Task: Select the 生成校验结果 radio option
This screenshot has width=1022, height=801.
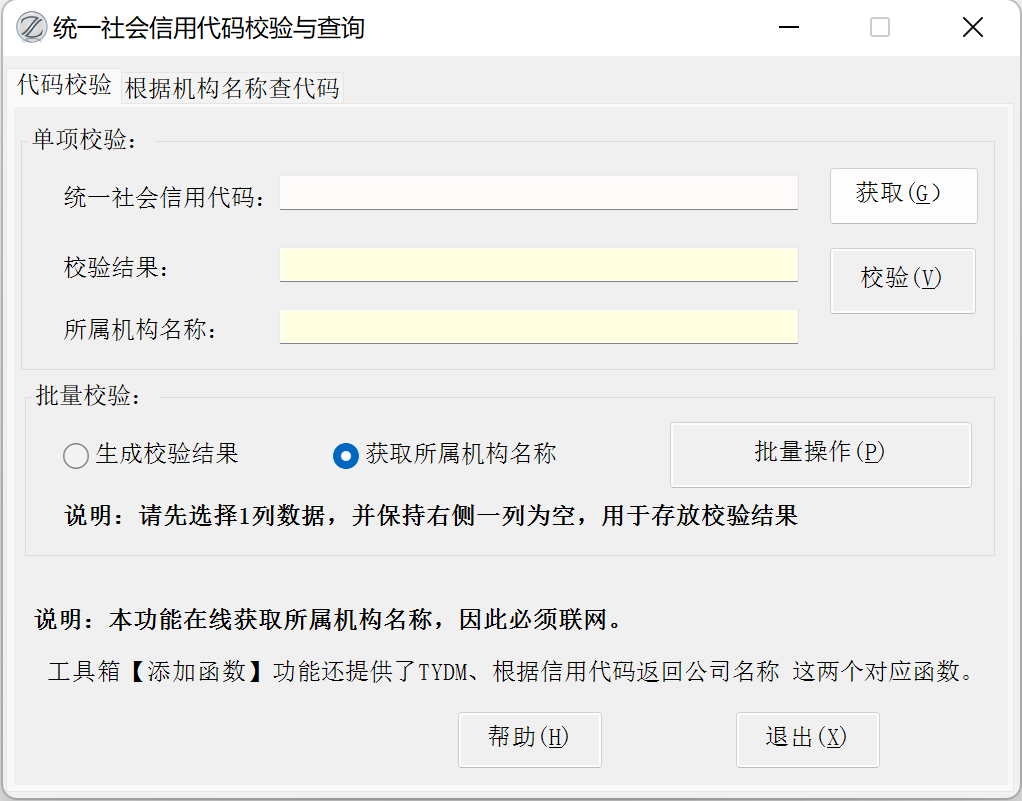Action: click(76, 456)
